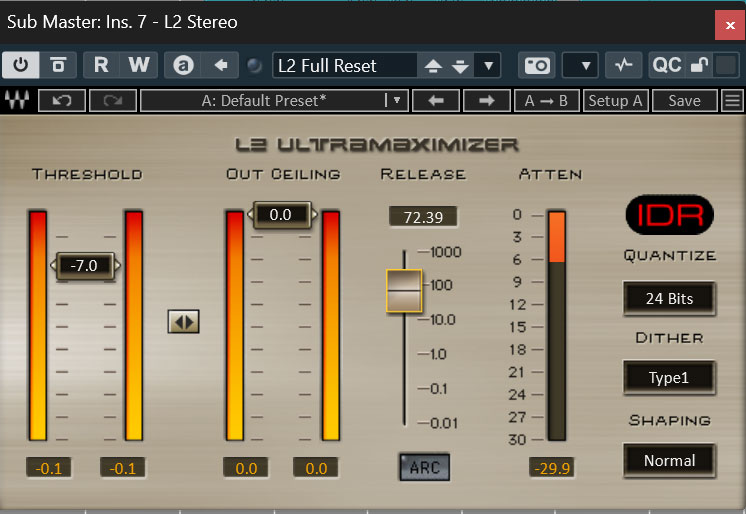
Task: Open the Quantize 24 Bits selector
Action: [x=669, y=298]
